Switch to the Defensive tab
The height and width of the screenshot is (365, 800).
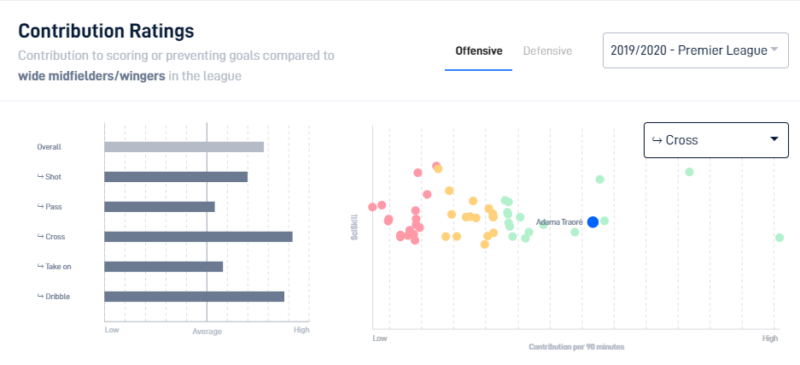click(x=547, y=51)
